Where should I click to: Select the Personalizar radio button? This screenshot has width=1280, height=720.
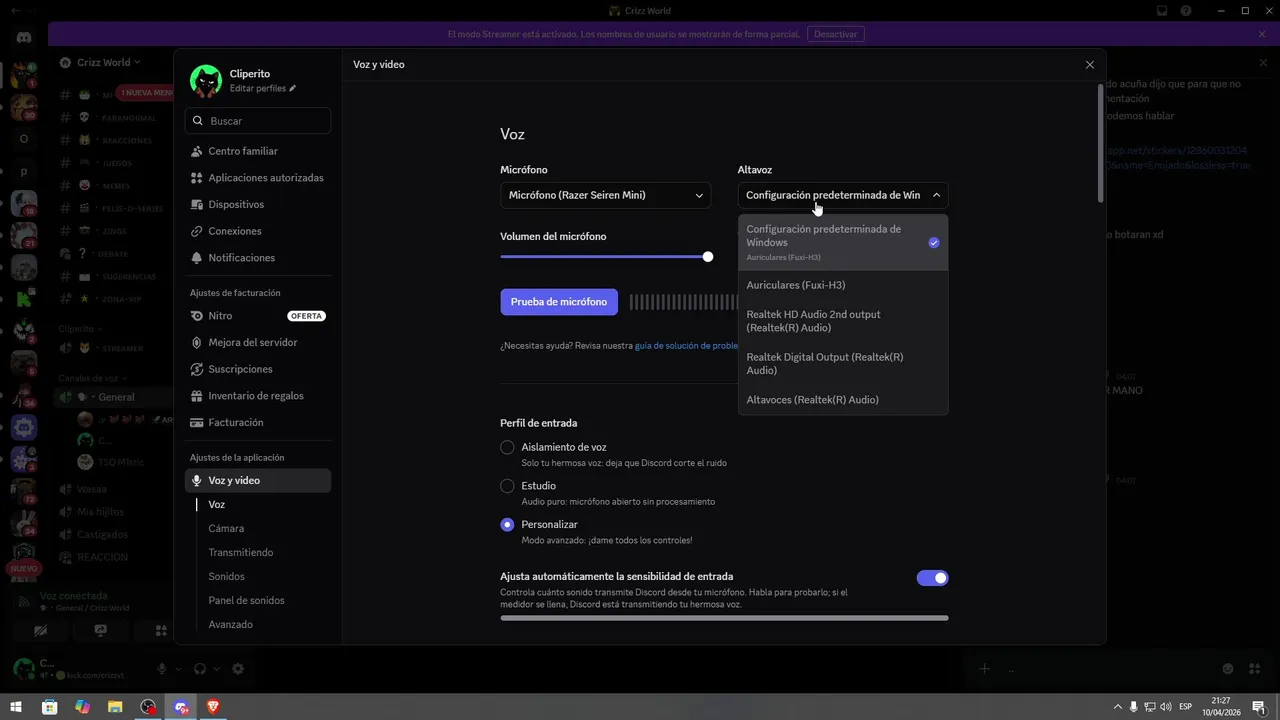[x=507, y=525]
